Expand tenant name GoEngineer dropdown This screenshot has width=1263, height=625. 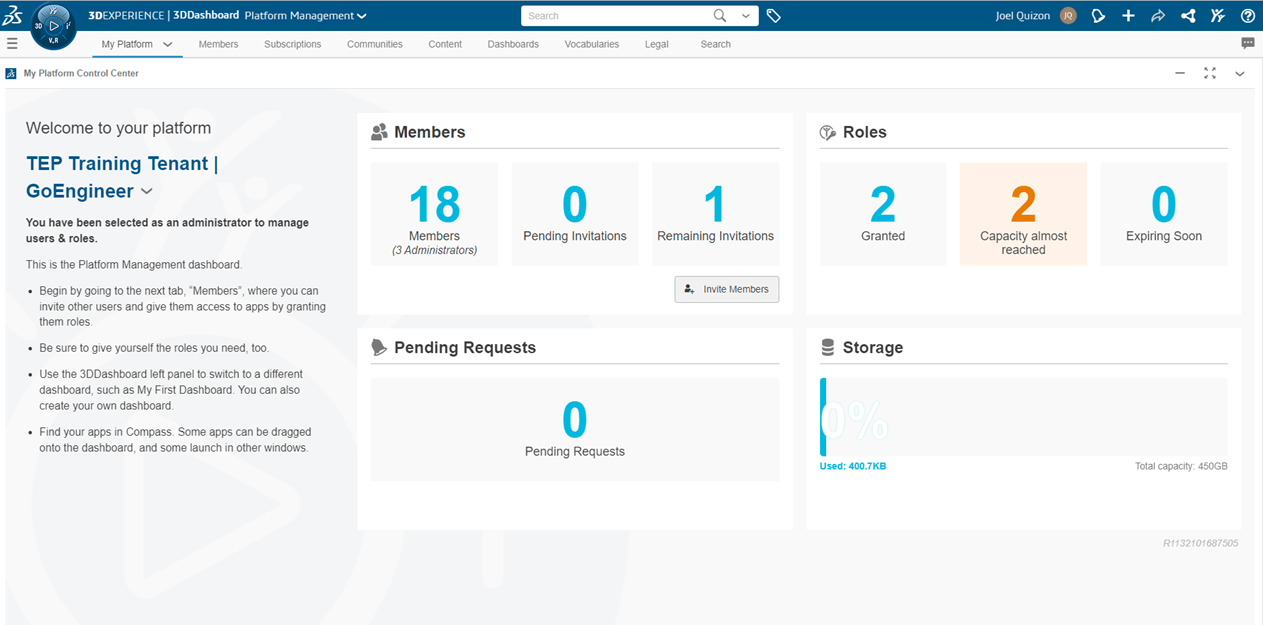tap(147, 191)
